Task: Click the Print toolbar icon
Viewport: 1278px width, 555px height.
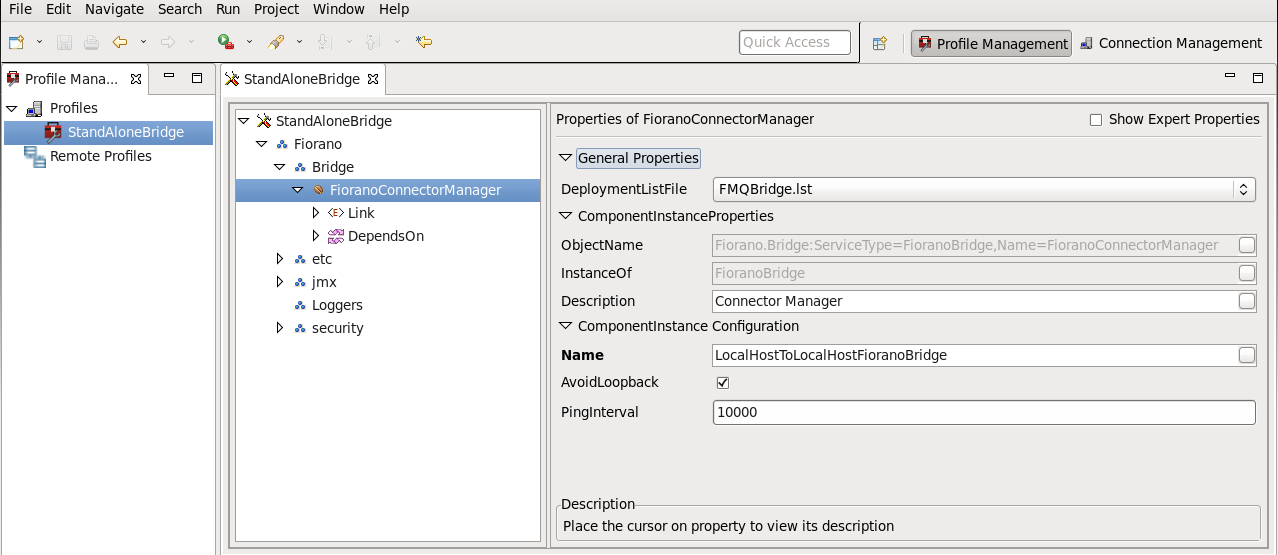Action: tap(91, 42)
